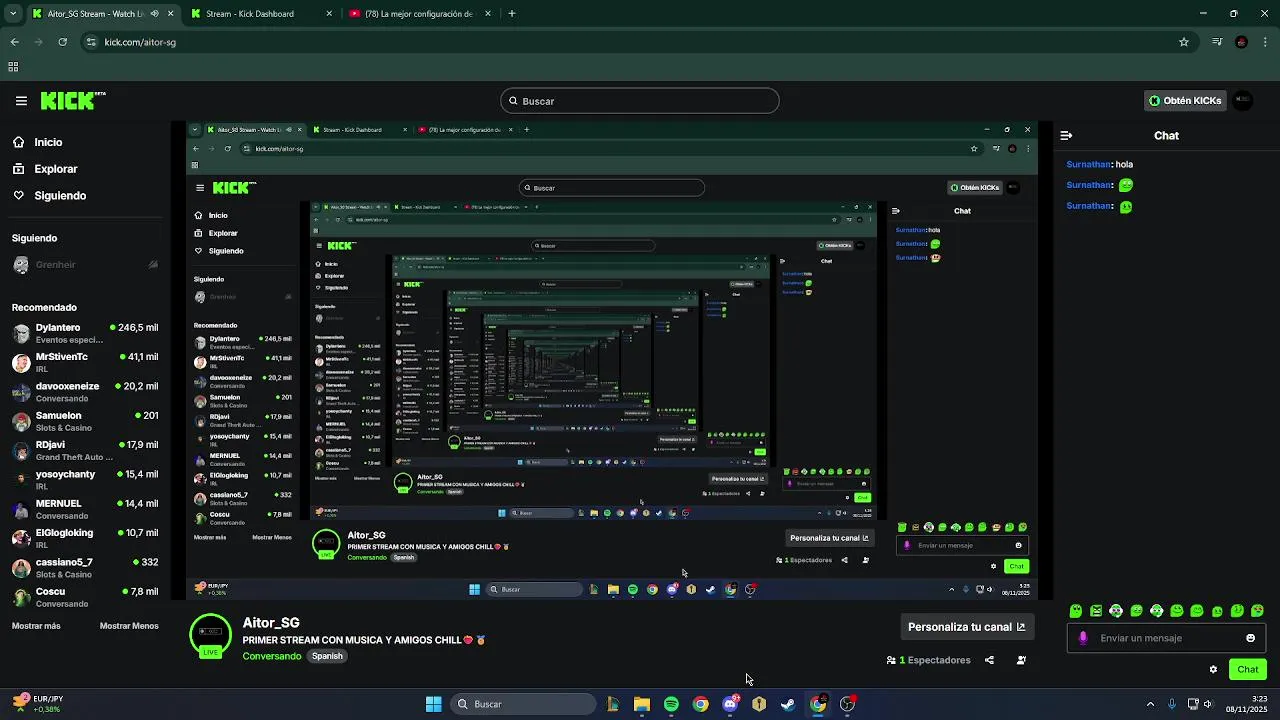Click the Obtén KICKs button

pos(1185,101)
